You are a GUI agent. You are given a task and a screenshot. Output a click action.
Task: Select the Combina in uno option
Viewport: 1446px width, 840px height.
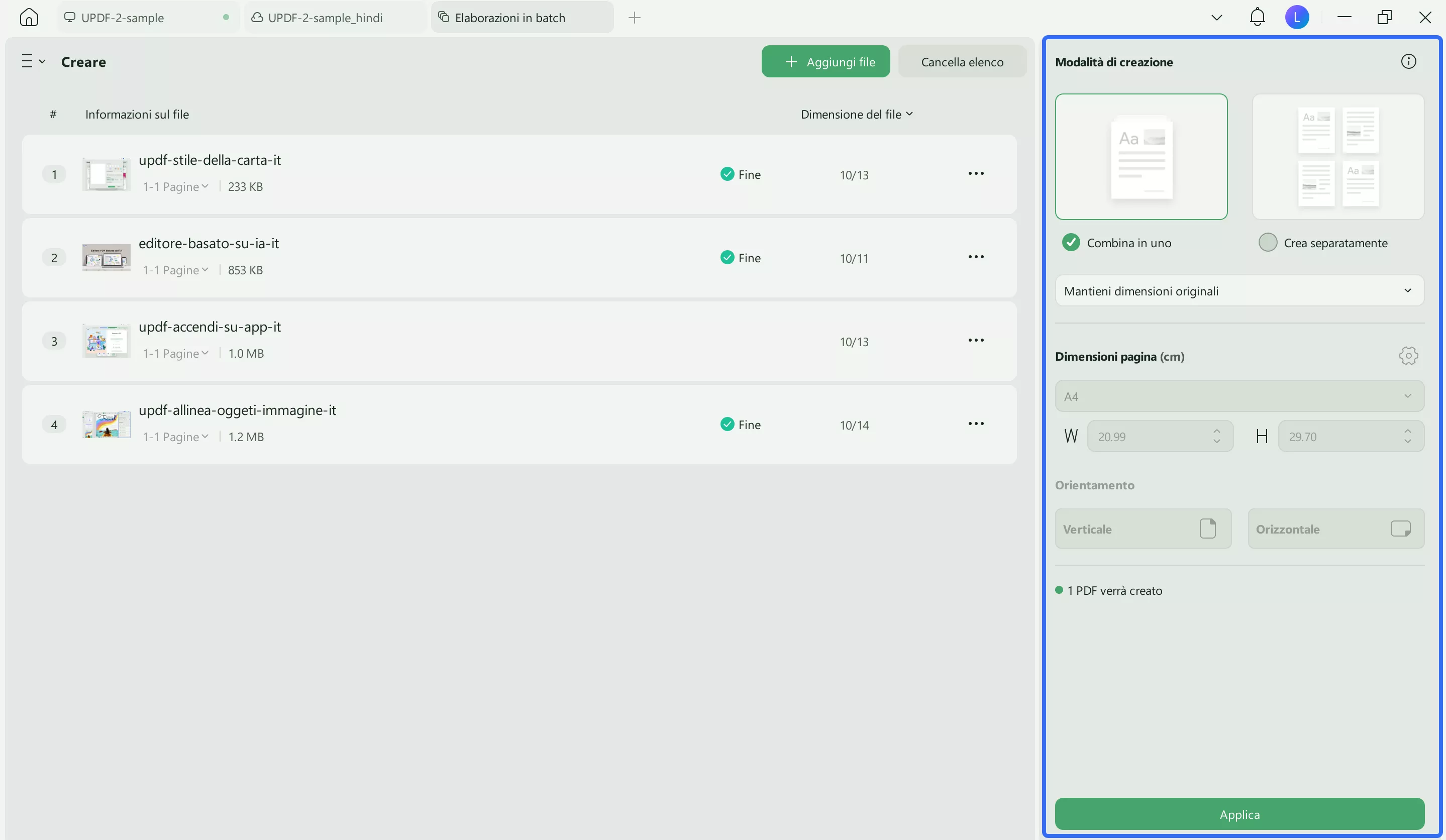pyautogui.click(x=1071, y=243)
